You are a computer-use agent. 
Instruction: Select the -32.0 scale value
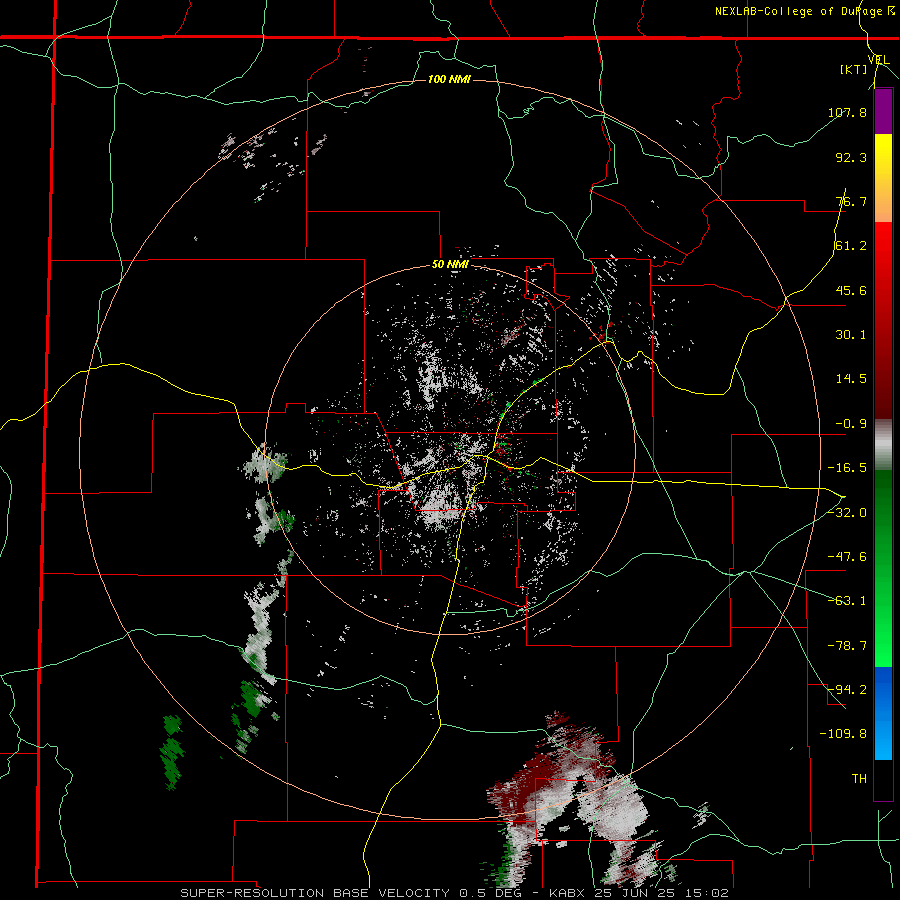pyautogui.click(x=847, y=513)
